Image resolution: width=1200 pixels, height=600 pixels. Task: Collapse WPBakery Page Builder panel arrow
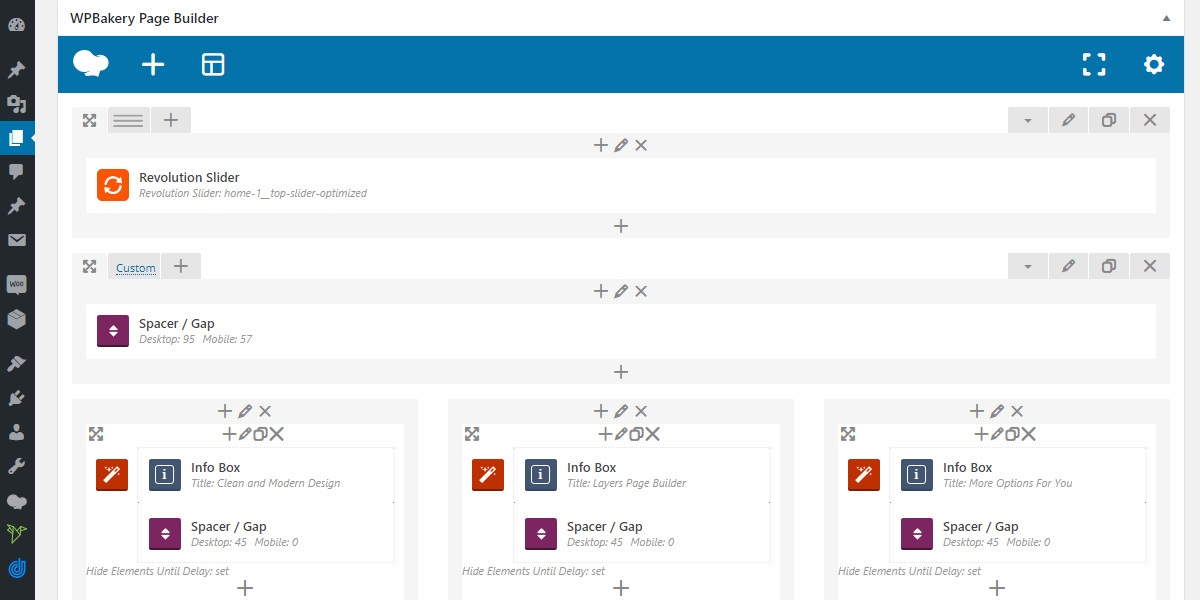(1166, 18)
